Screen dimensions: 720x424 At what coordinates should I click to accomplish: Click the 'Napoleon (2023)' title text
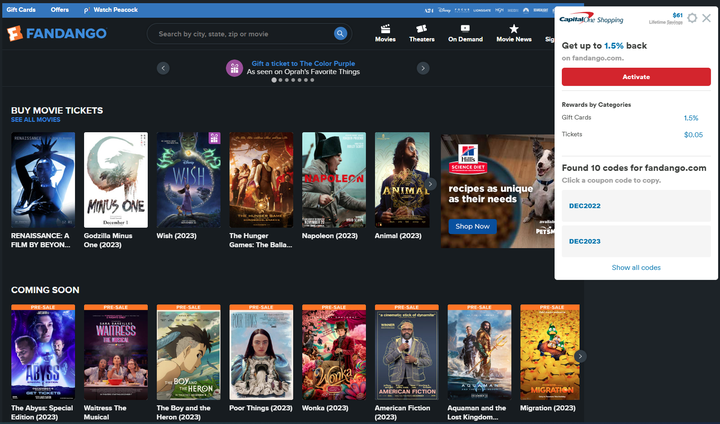(x=330, y=236)
